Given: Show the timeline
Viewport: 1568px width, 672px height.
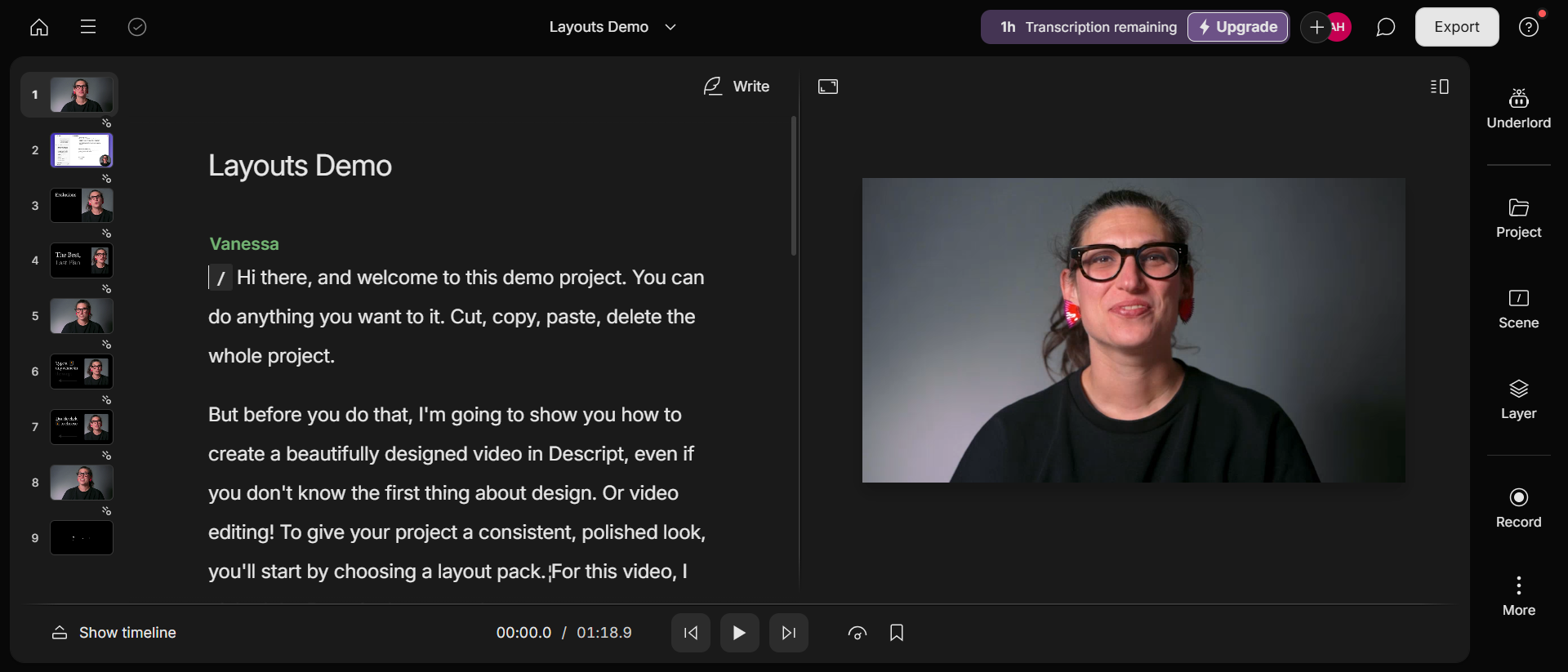Looking at the screenshot, I should click(x=114, y=633).
